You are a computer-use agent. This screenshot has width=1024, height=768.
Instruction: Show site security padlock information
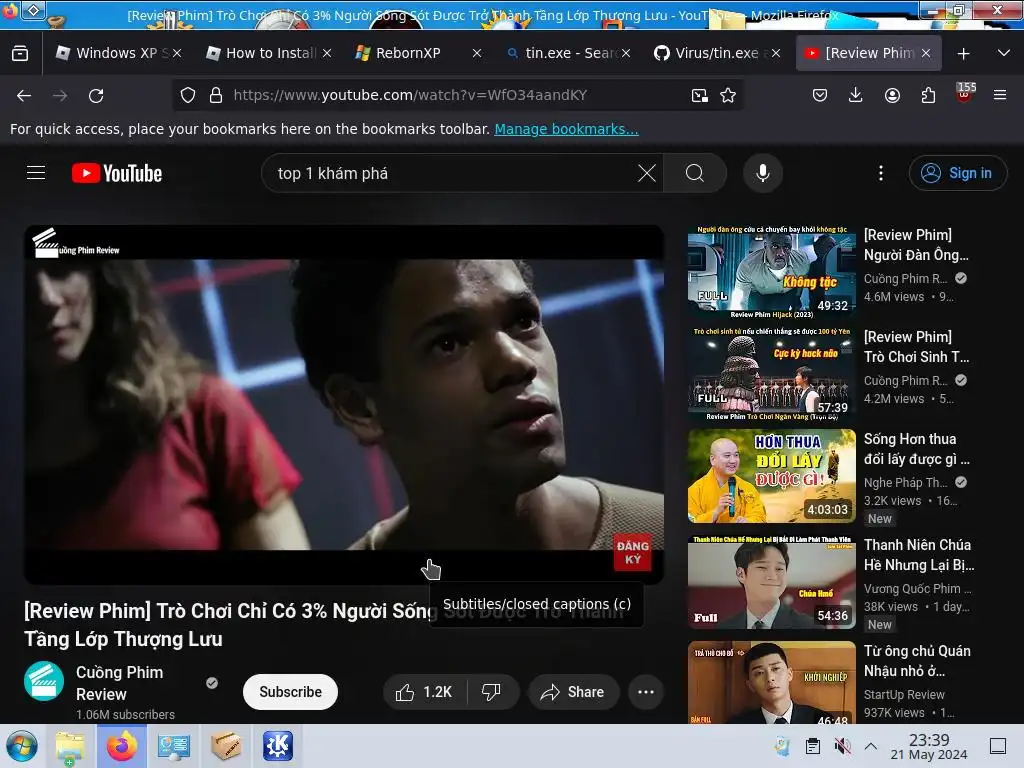[x=216, y=95]
